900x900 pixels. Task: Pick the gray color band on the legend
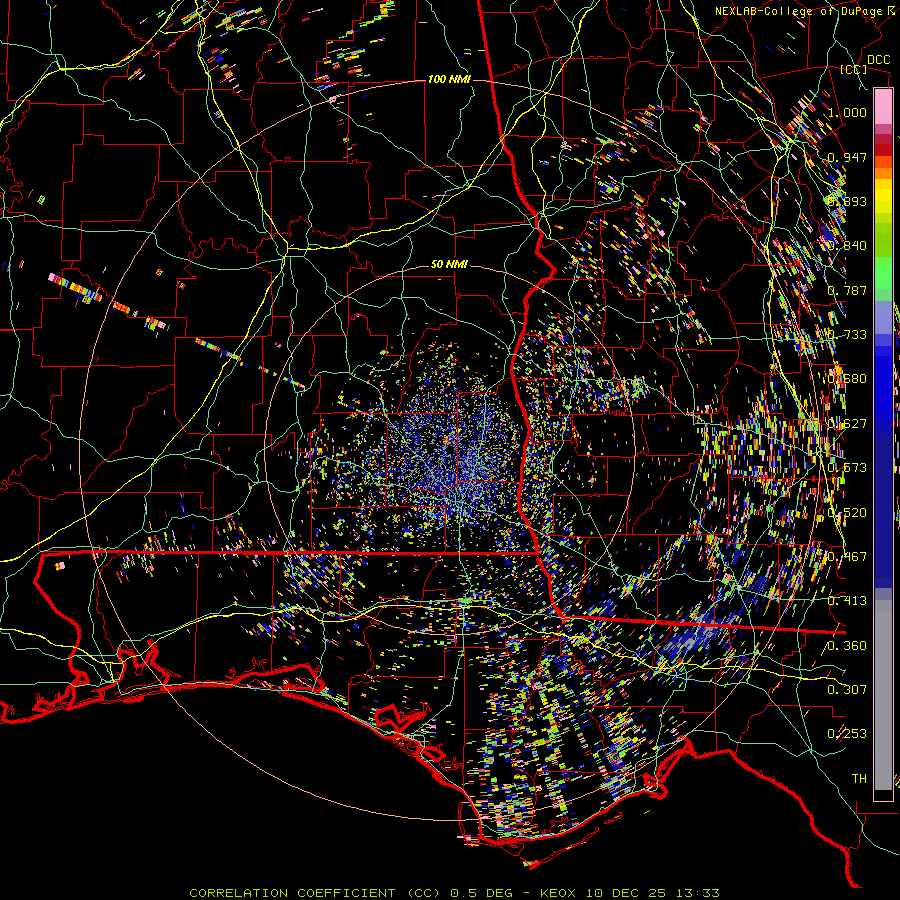[883, 695]
